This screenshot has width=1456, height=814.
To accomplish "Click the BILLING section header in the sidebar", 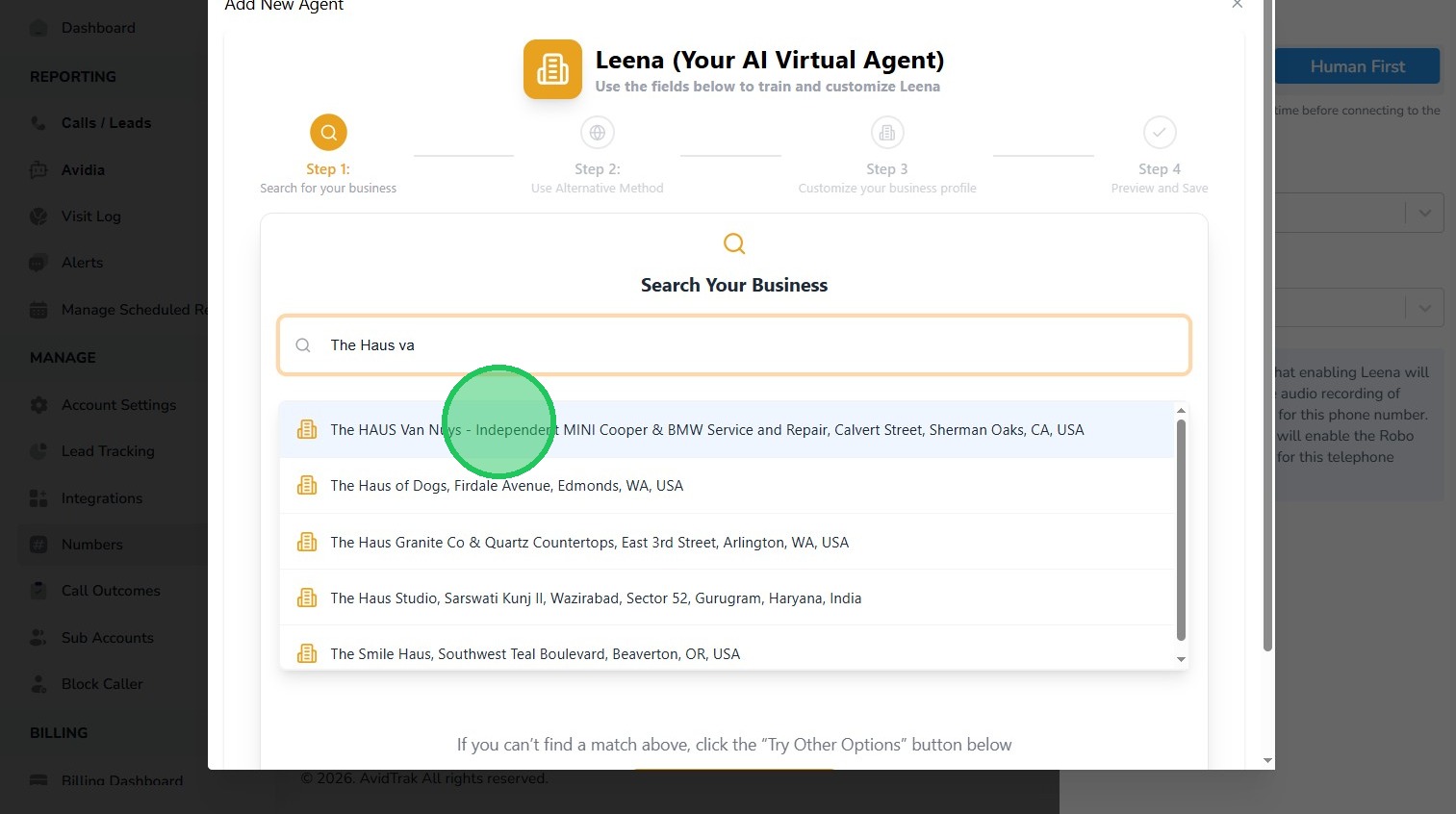I will [x=59, y=733].
